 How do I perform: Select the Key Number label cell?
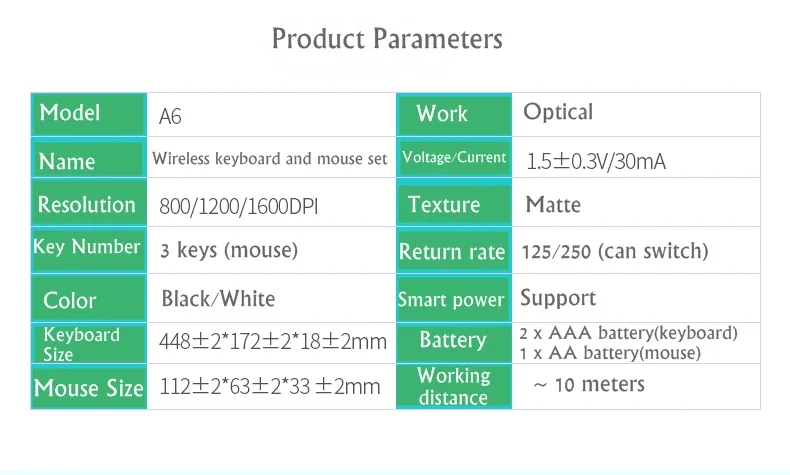(89, 249)
